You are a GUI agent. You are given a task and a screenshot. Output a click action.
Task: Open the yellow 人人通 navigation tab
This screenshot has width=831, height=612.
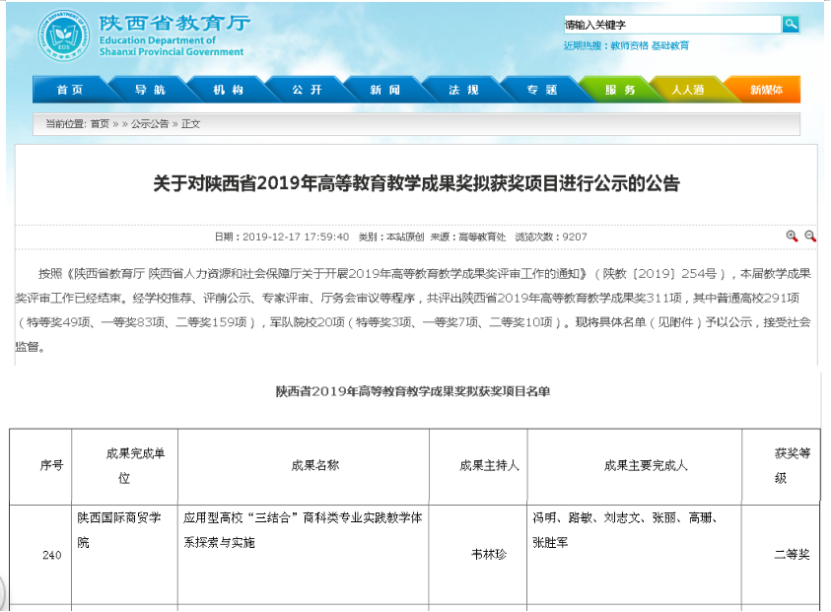[x=688, y=90]
